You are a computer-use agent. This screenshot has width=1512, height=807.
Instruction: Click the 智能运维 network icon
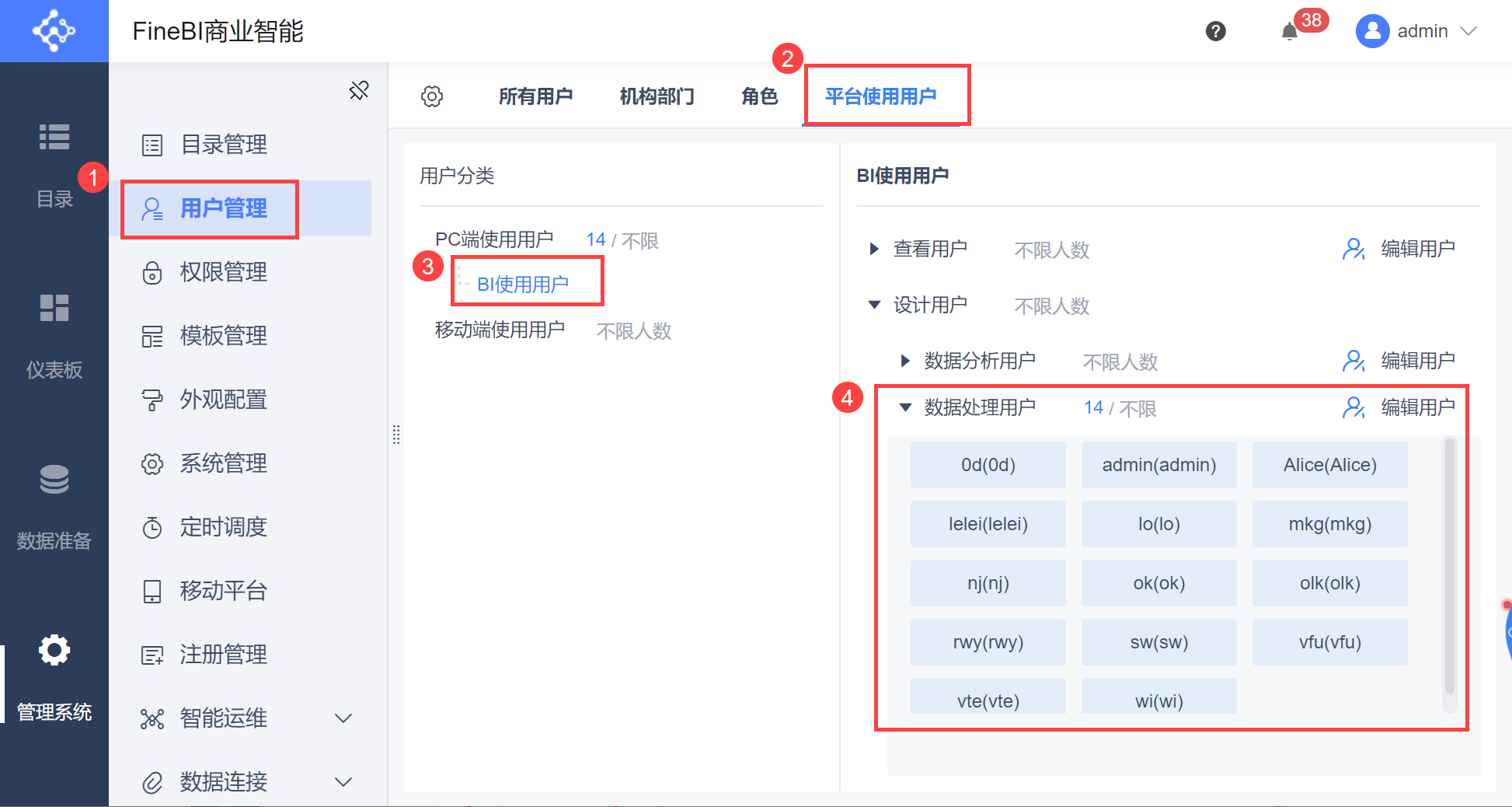point(152,719)
